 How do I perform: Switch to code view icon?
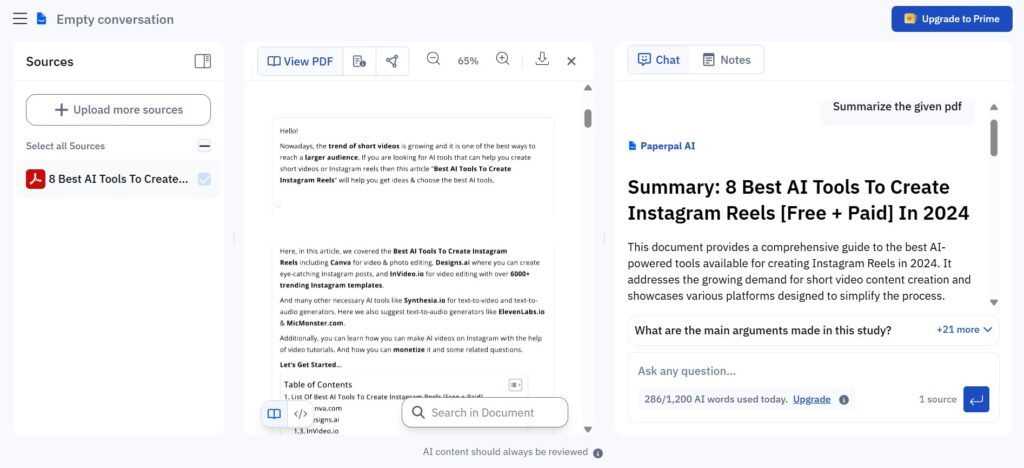[x=300, y=414]
